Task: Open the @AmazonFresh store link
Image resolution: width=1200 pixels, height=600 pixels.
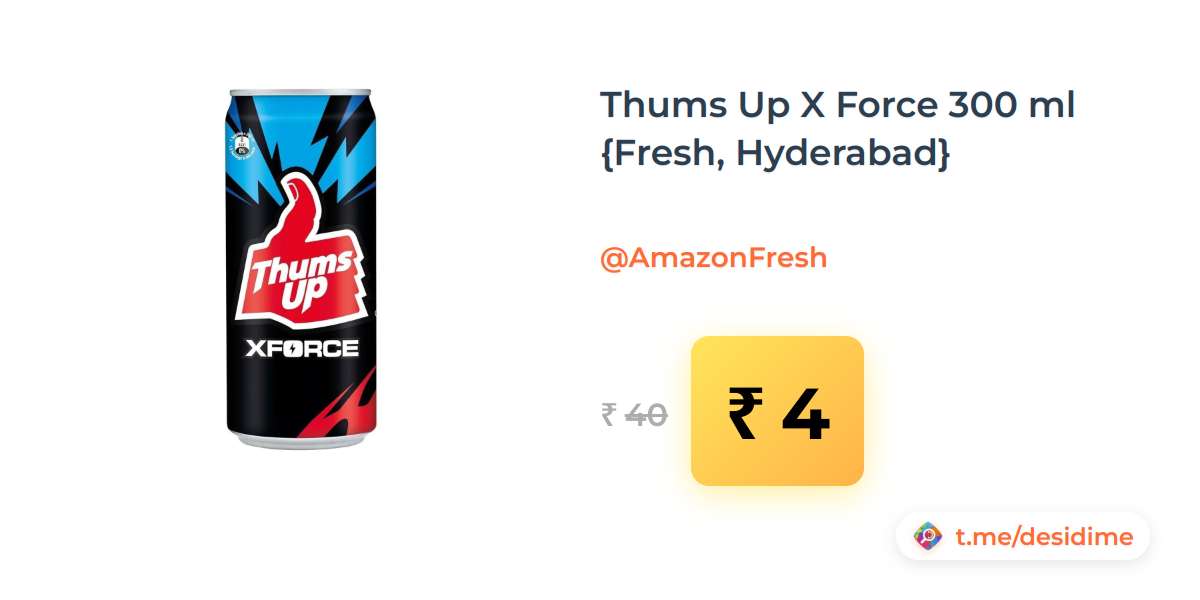Action: point(713,258)
